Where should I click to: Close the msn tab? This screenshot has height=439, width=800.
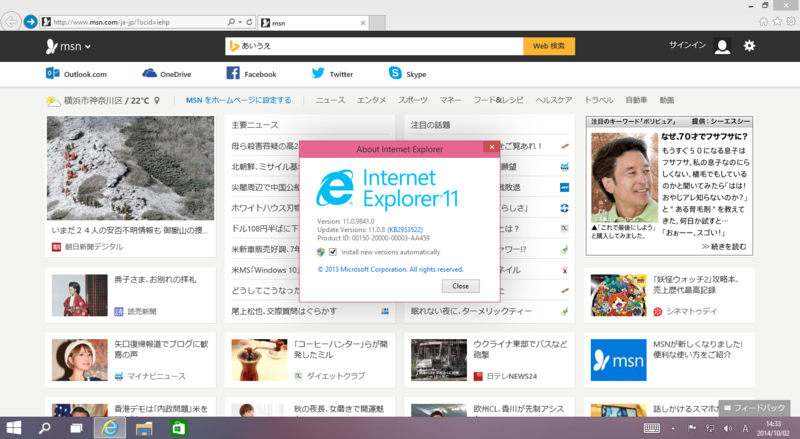[x=363, y=23]
